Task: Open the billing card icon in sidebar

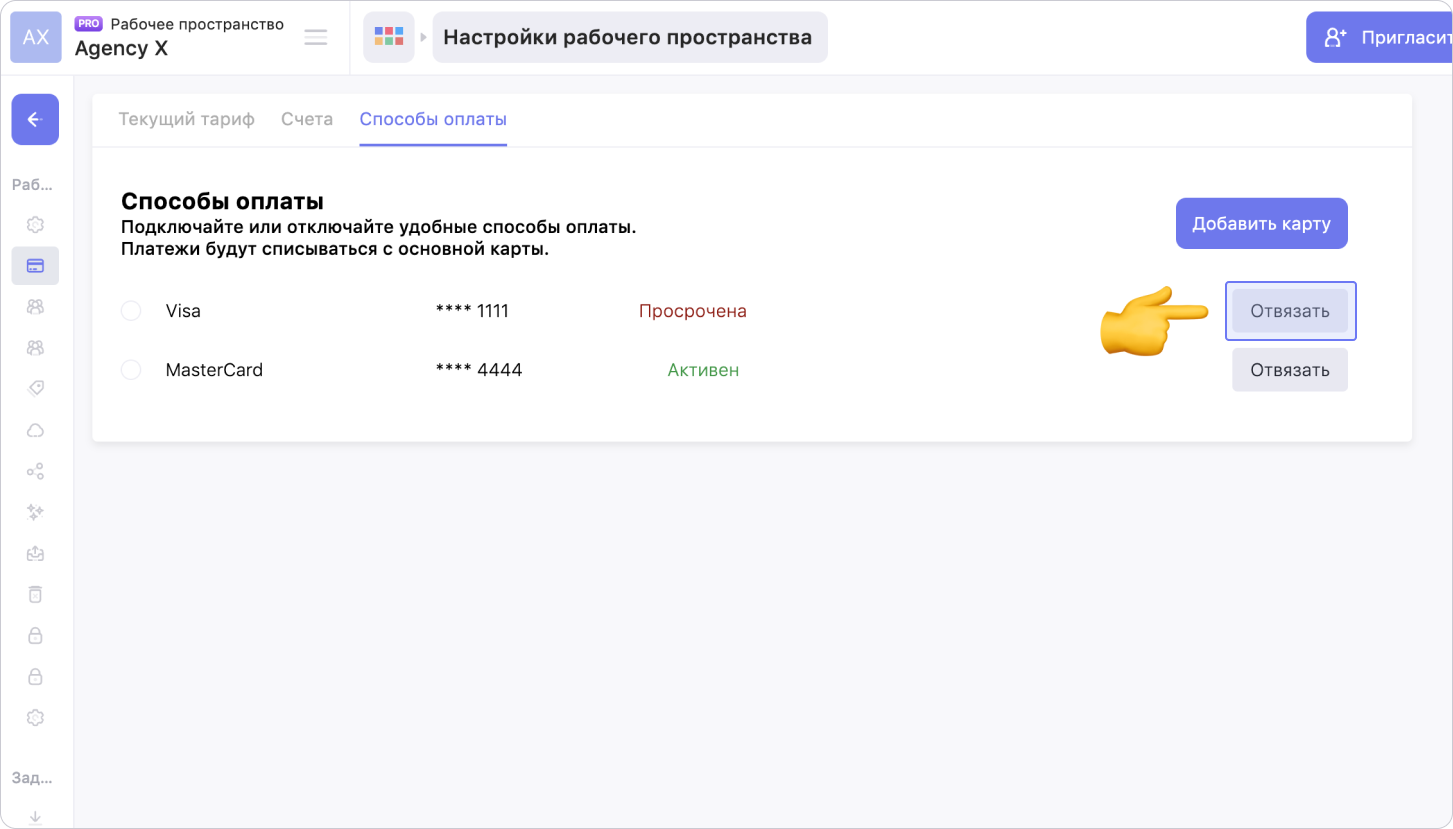Action: pos(35,266)
